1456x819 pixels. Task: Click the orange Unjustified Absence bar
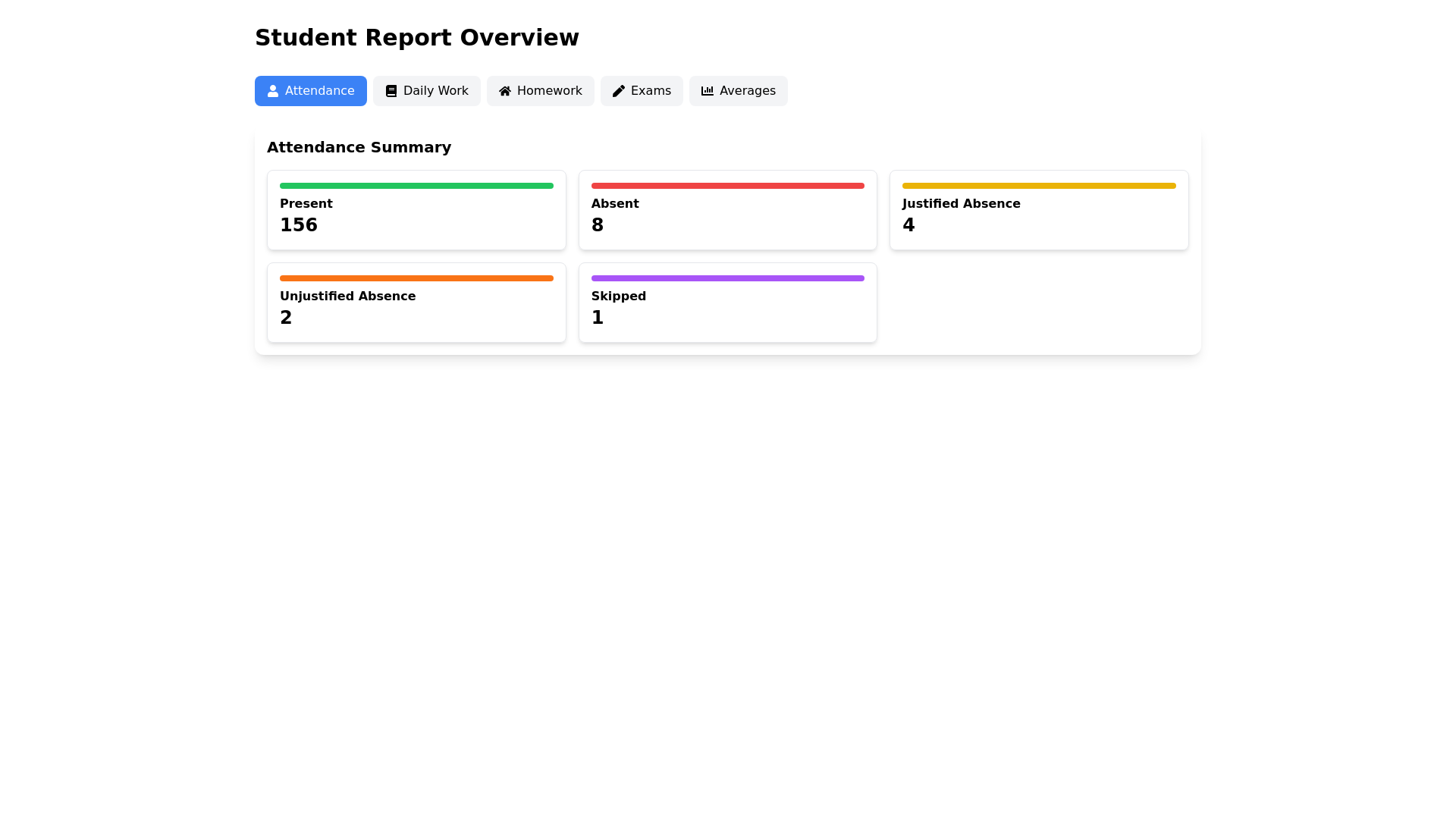[x=416, y=278]
